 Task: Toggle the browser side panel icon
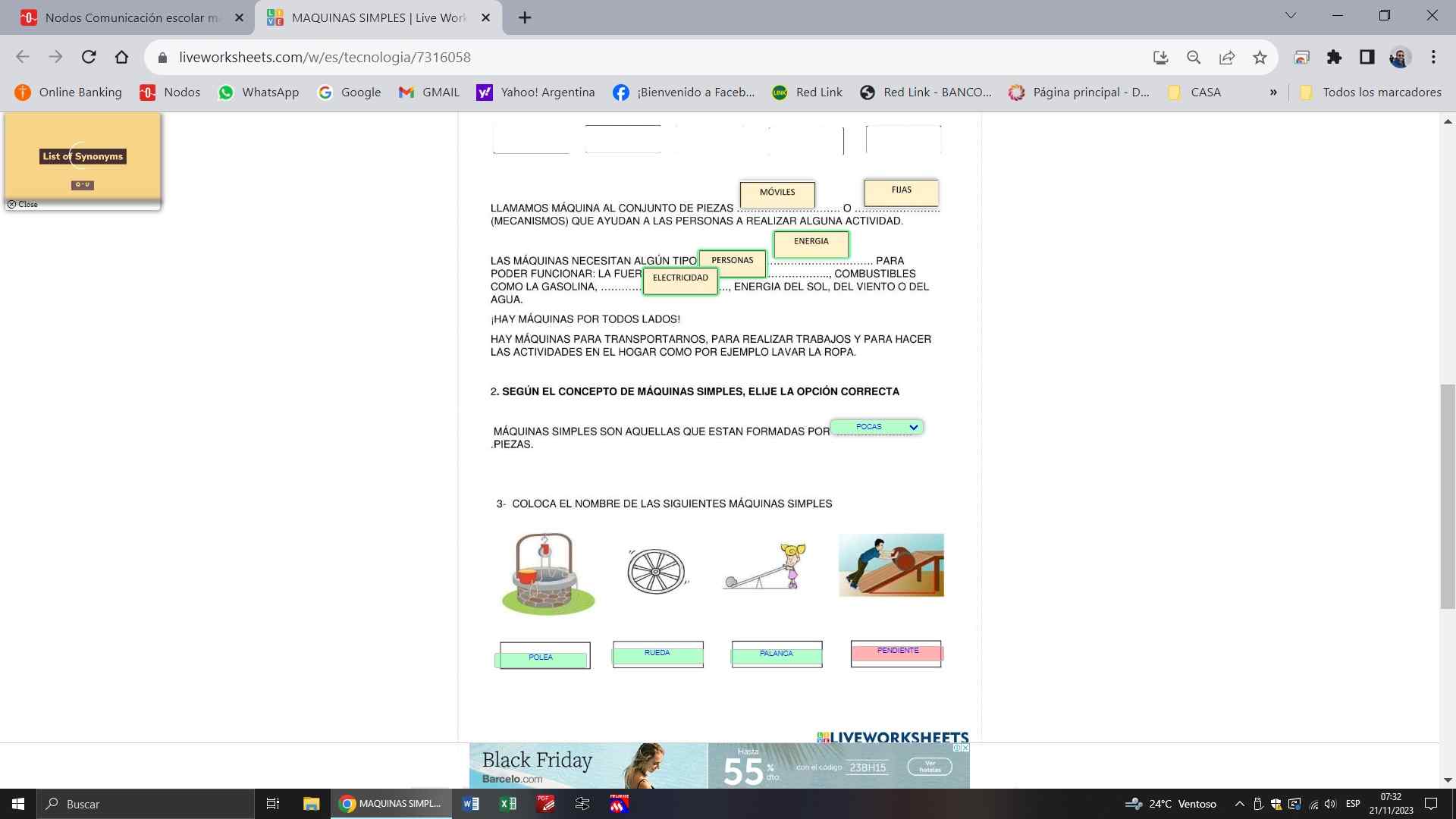coord(1367,57)
